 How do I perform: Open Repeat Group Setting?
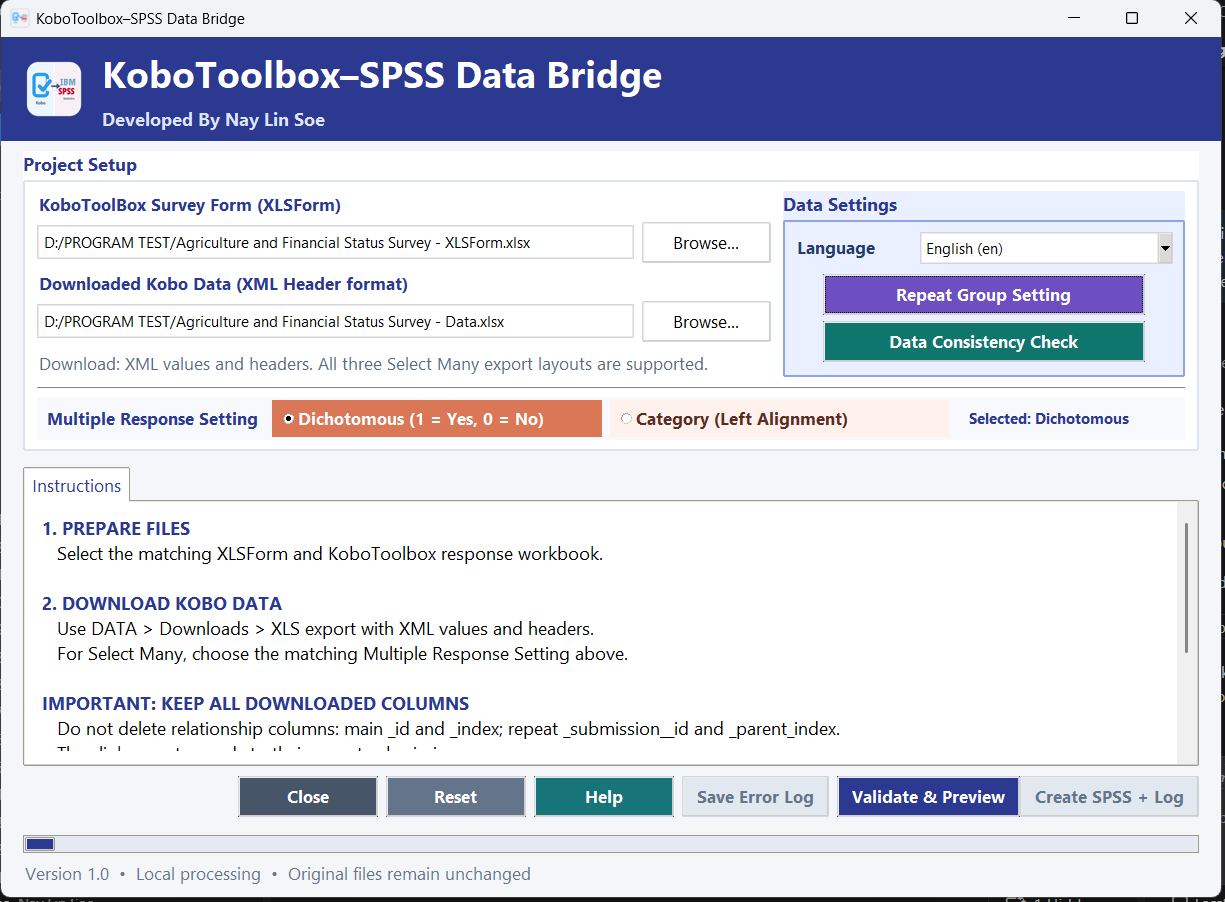(x=983, y=295)
